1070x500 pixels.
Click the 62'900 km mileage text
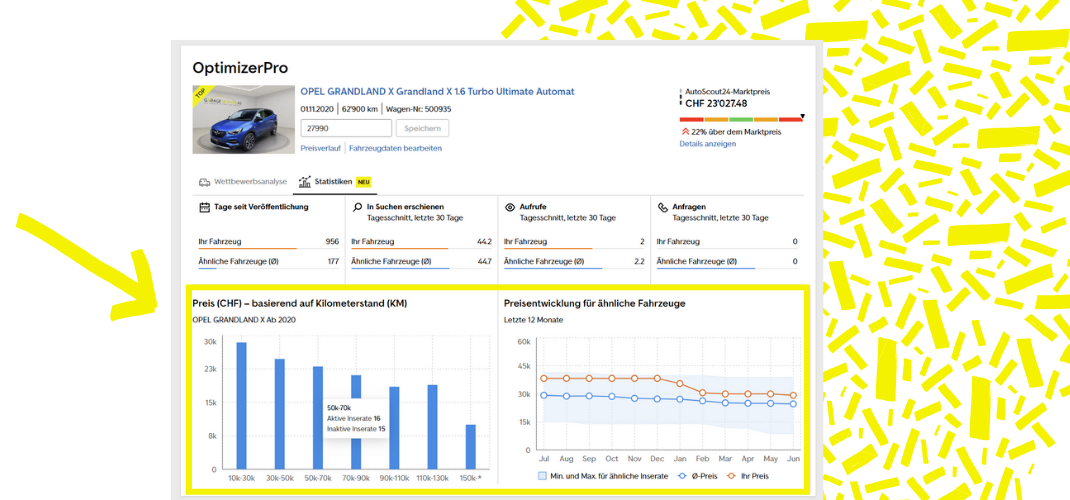tap(360, 109)
